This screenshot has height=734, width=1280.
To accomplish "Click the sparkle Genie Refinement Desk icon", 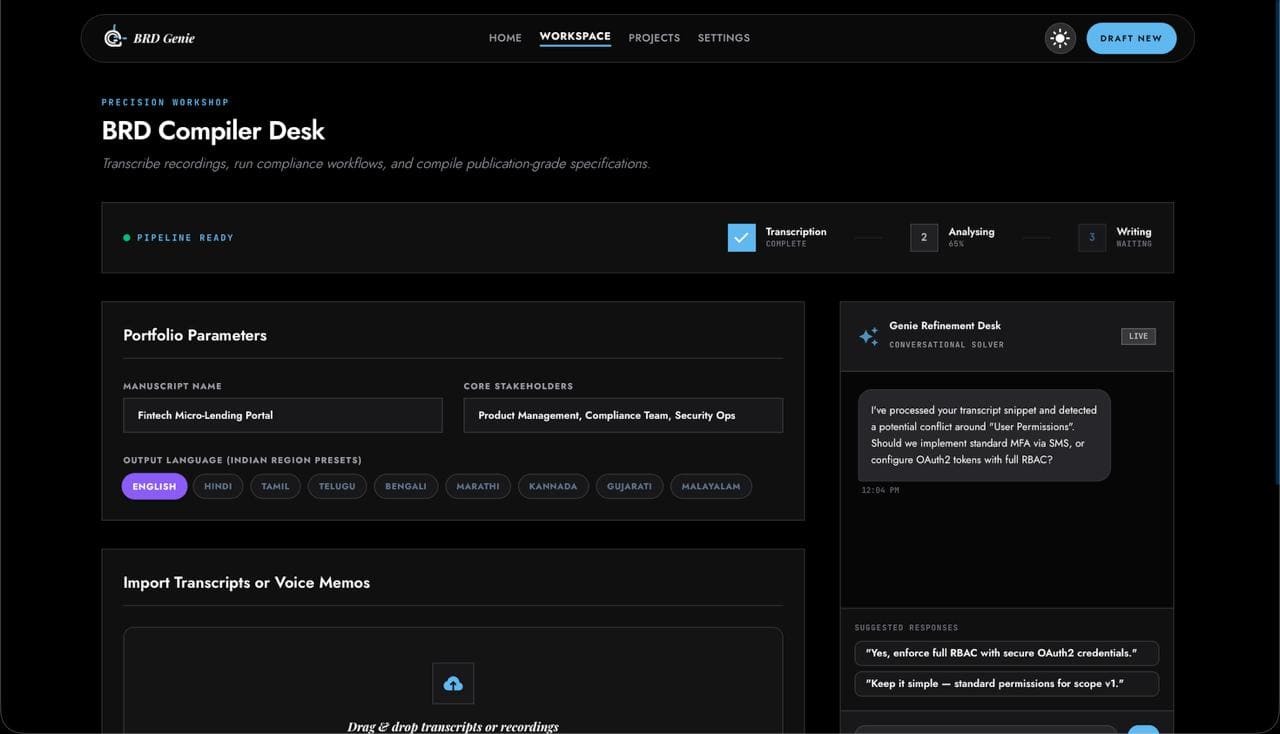I will pyautogui.click(x=868, y=336).
